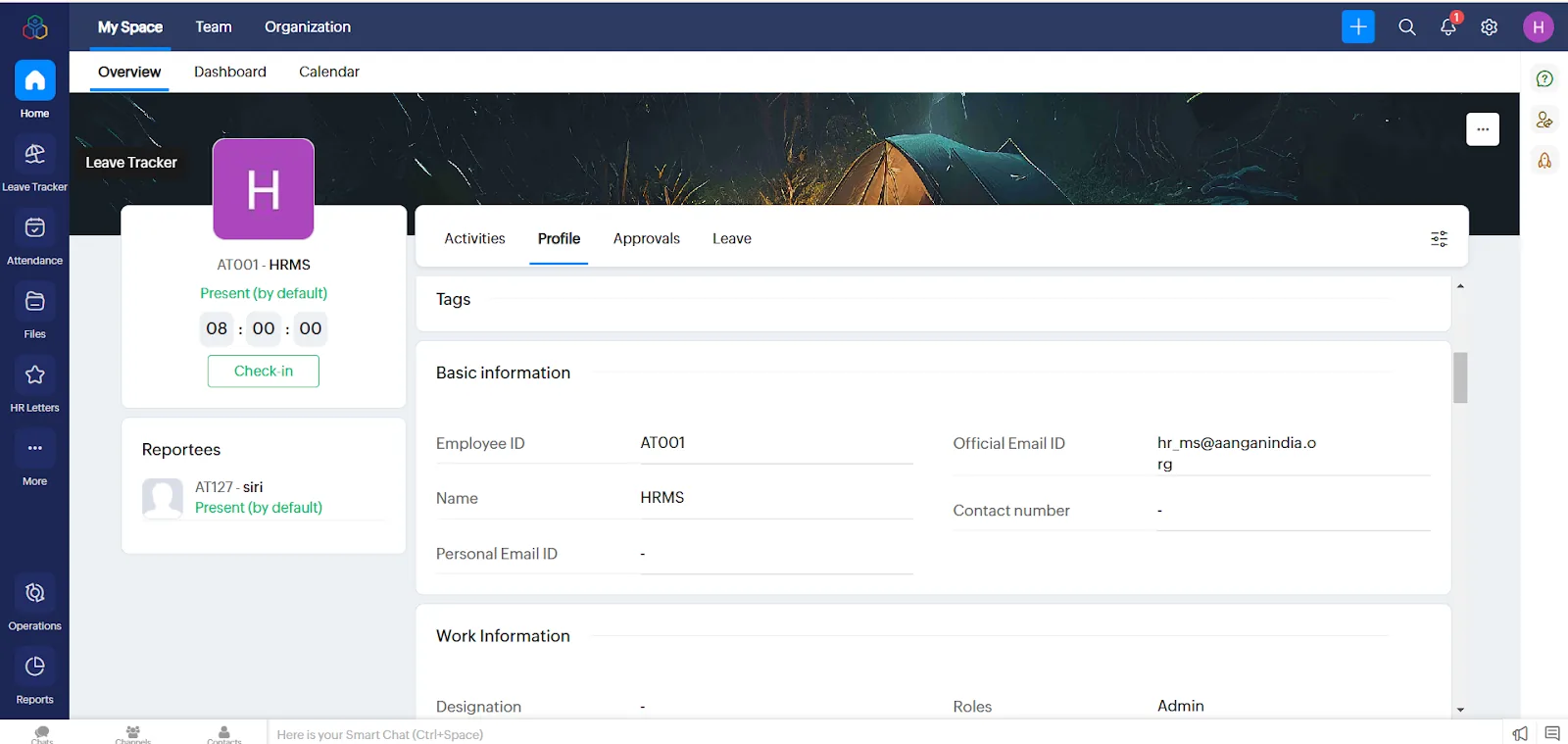Click the Check-in button
Image resolution: width=1568 pixels, height=744 pixels.
pyautogui.click(x=264, y=371)
